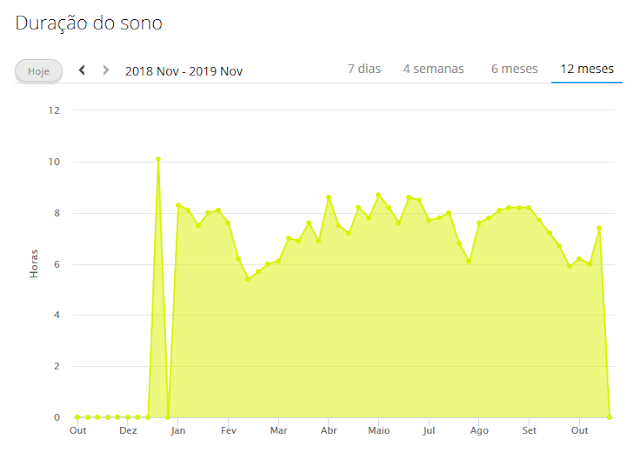This screenshot has height=459, width=640.
Task: Select the 12 meses view
Action: (x=586, y=69)
